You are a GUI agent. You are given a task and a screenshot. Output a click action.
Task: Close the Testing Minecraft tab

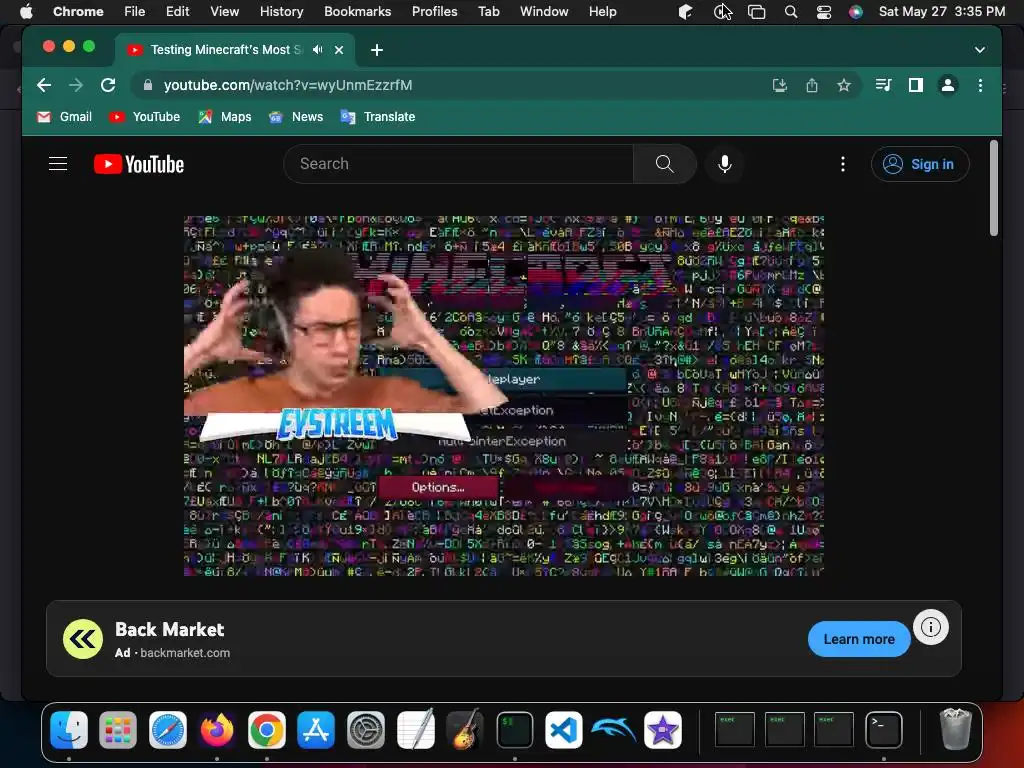[x=339, y=50]
